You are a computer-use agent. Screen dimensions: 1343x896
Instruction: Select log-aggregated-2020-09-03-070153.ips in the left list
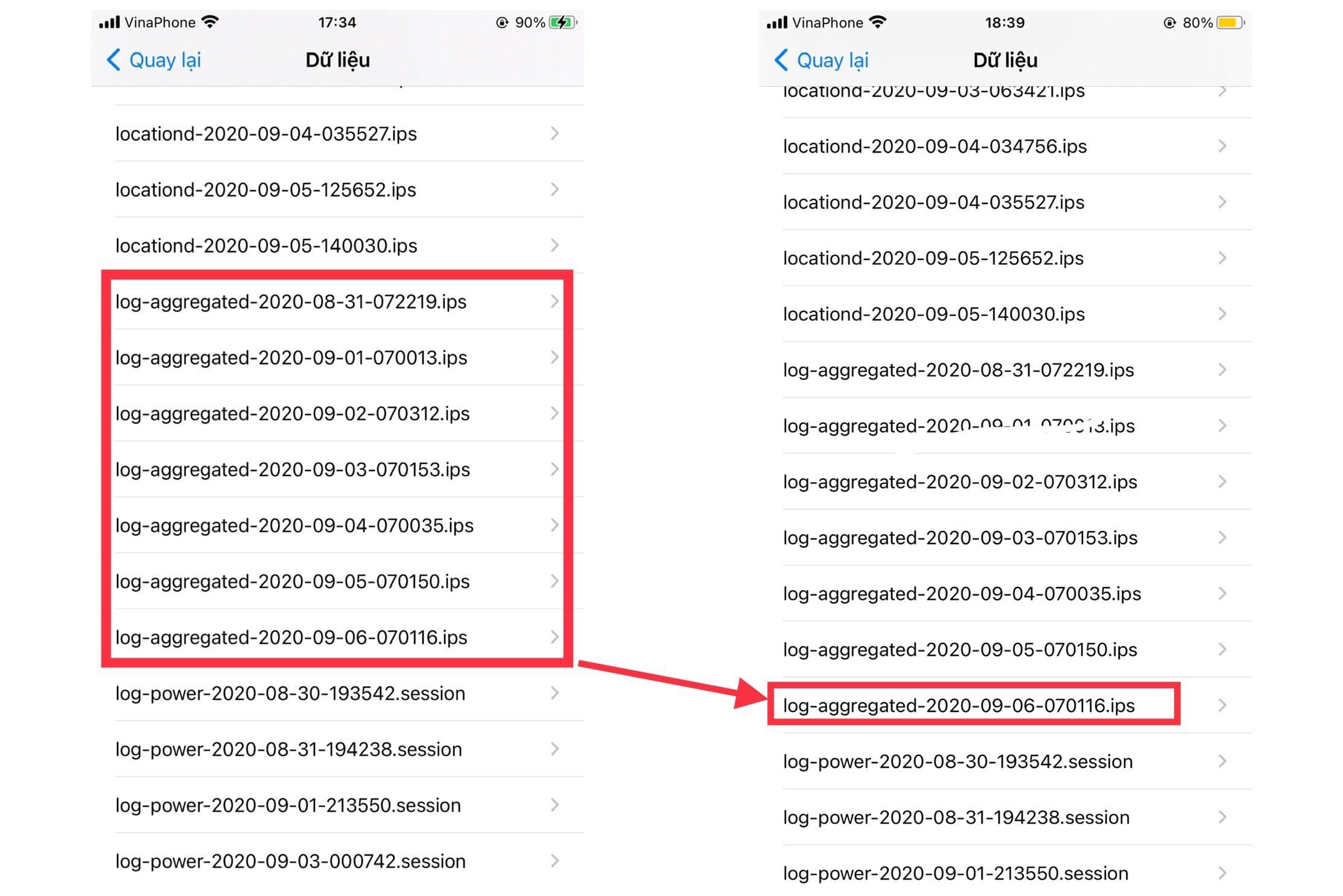pos(293,469)
